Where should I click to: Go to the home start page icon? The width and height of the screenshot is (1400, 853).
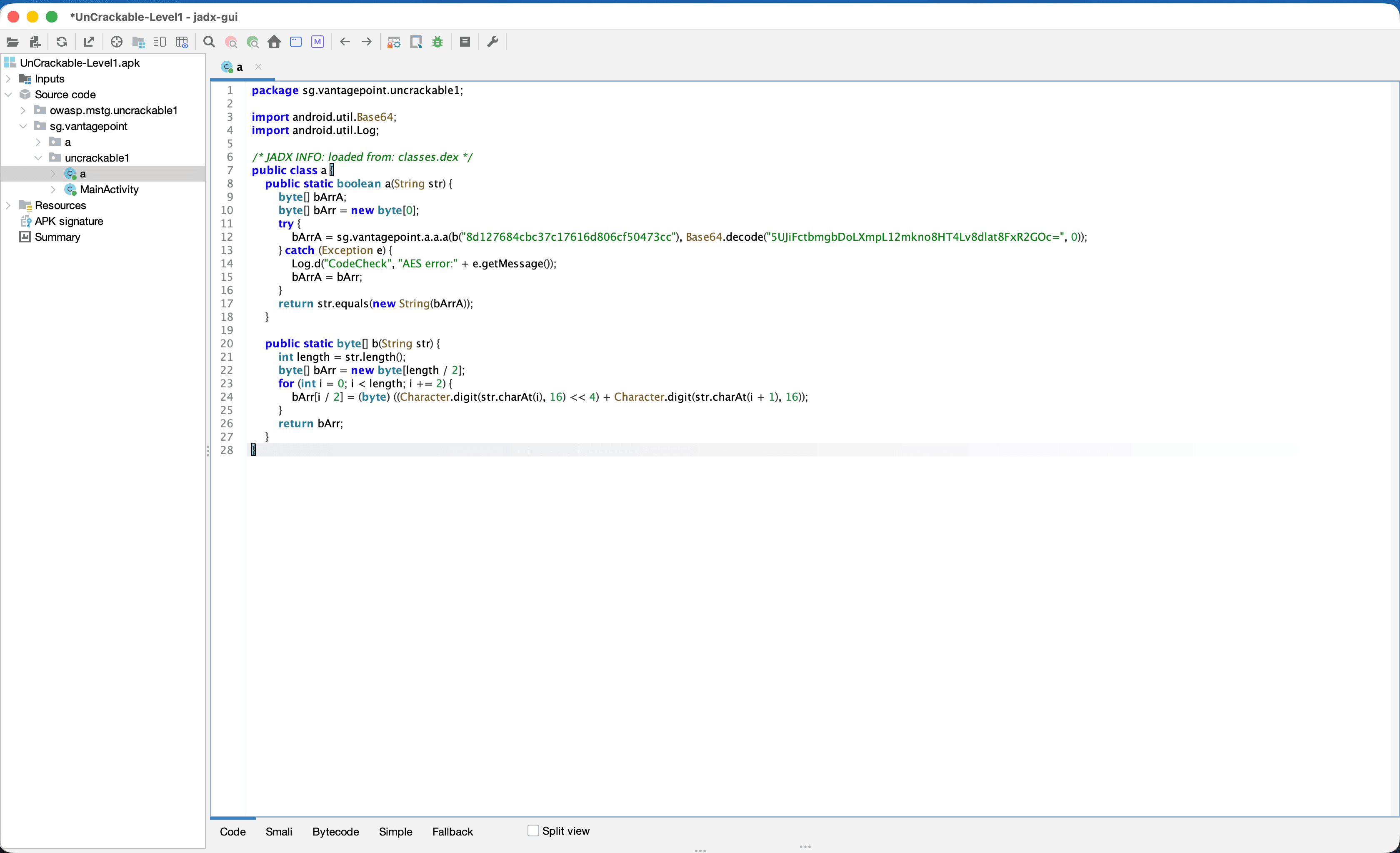tap(275, 42)
